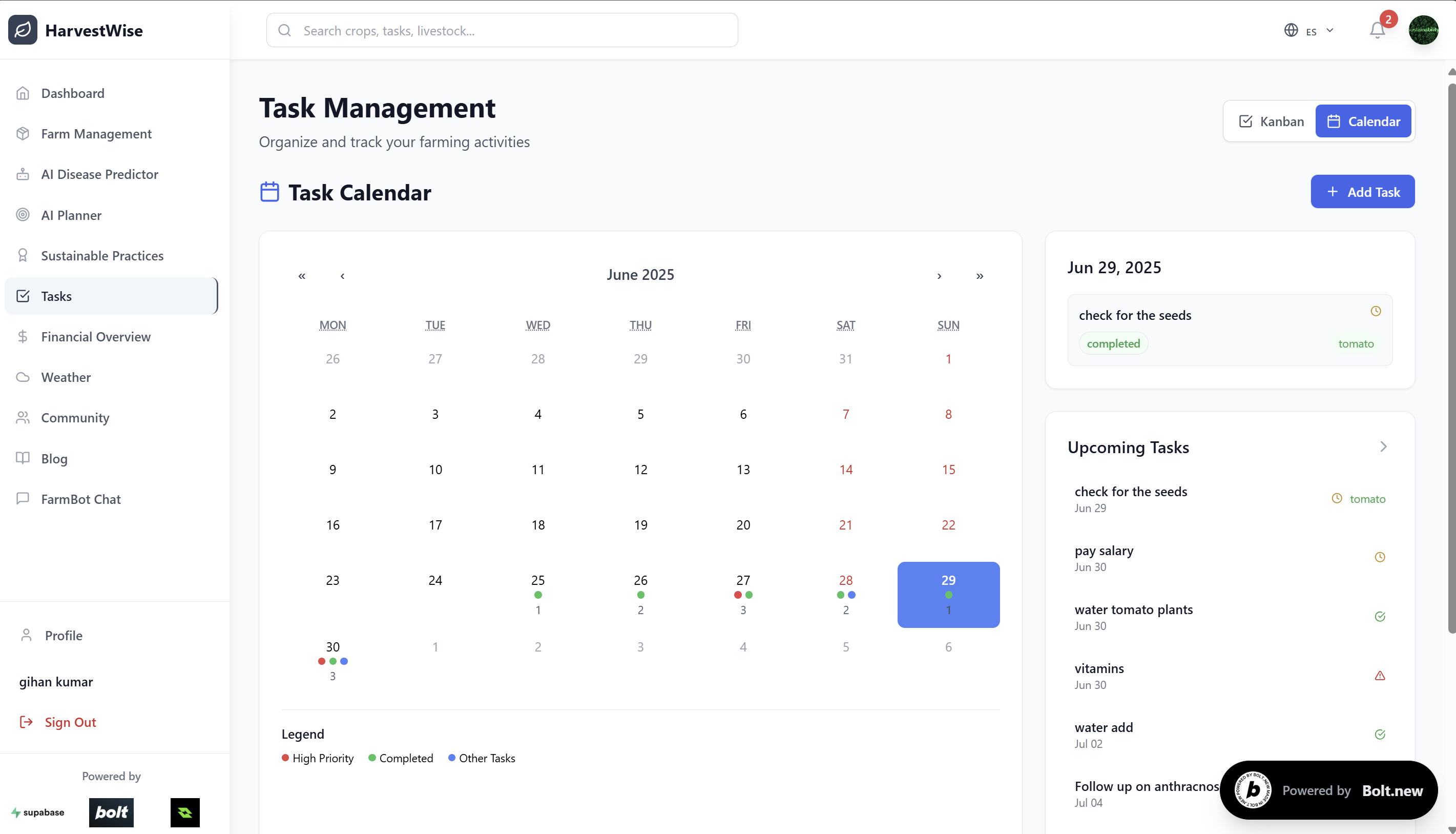This screenshot has width=1456, height=834.
Task: Click the Task Calendar heading icon
Action: 269,192
